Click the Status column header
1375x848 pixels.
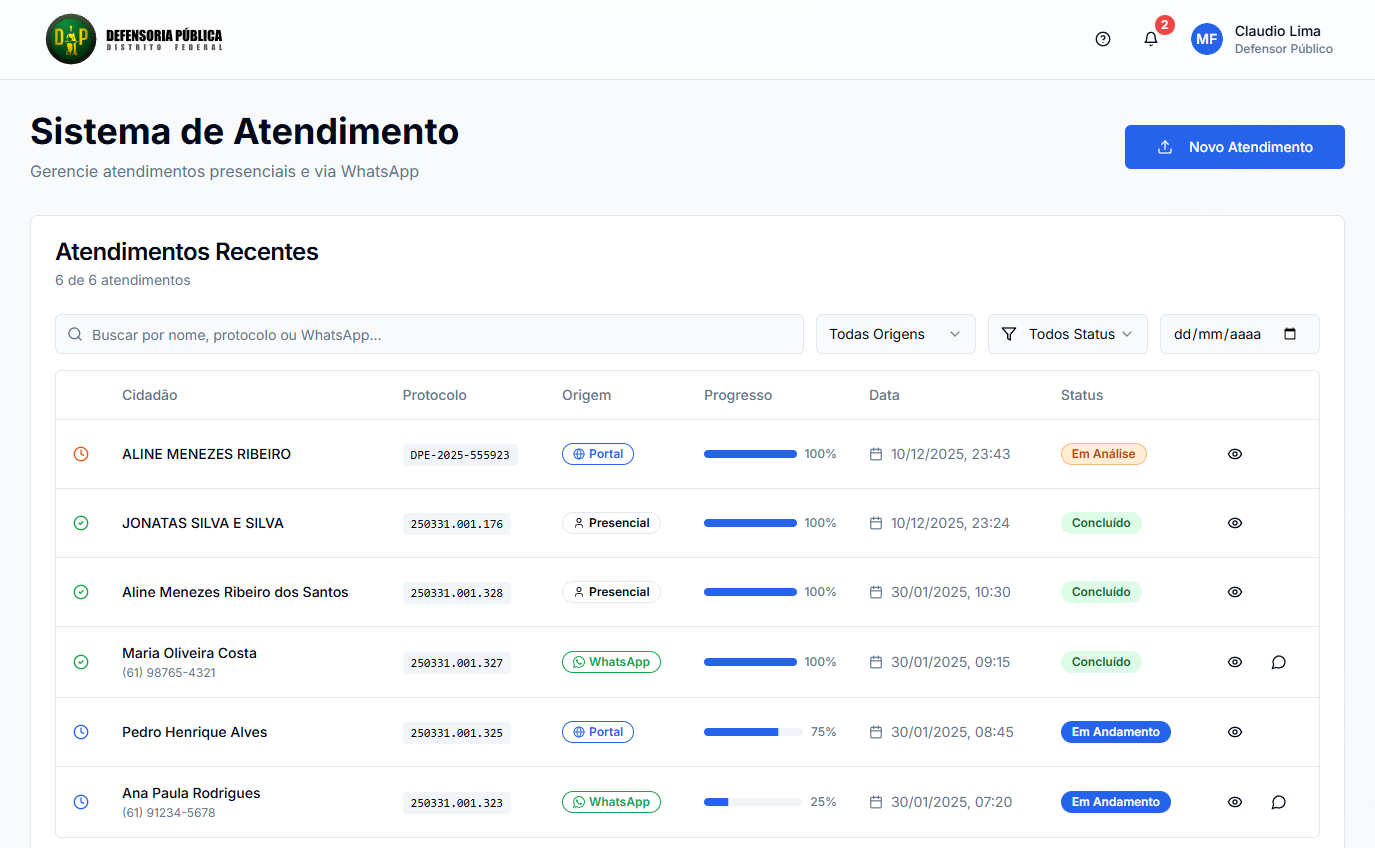click(x=1081, y=395)
